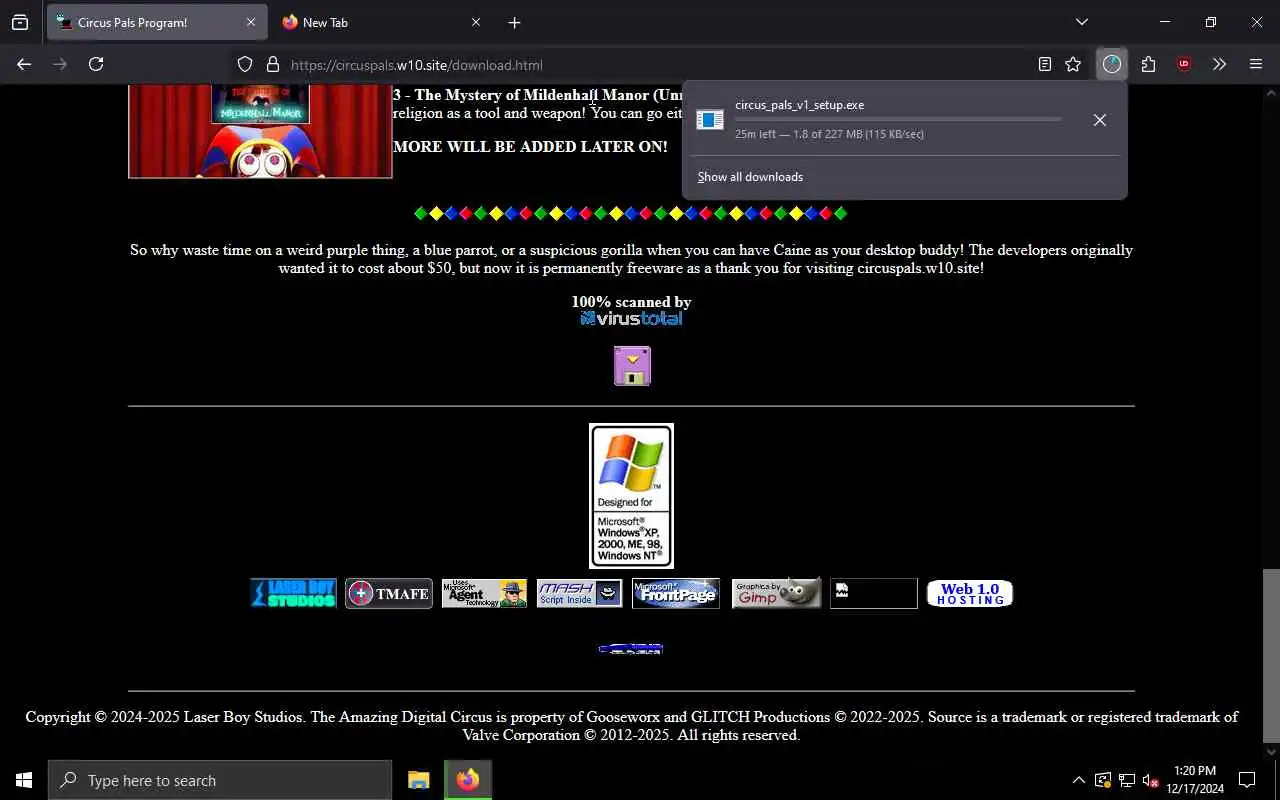Show hidden system tray icons

tap(1078, 780)
